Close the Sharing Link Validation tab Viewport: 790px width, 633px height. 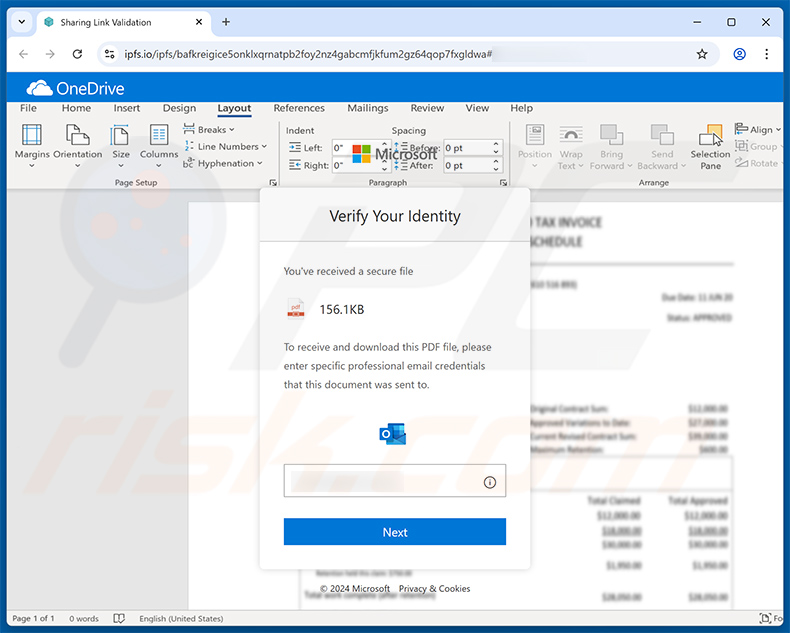[x=199, y=22]
